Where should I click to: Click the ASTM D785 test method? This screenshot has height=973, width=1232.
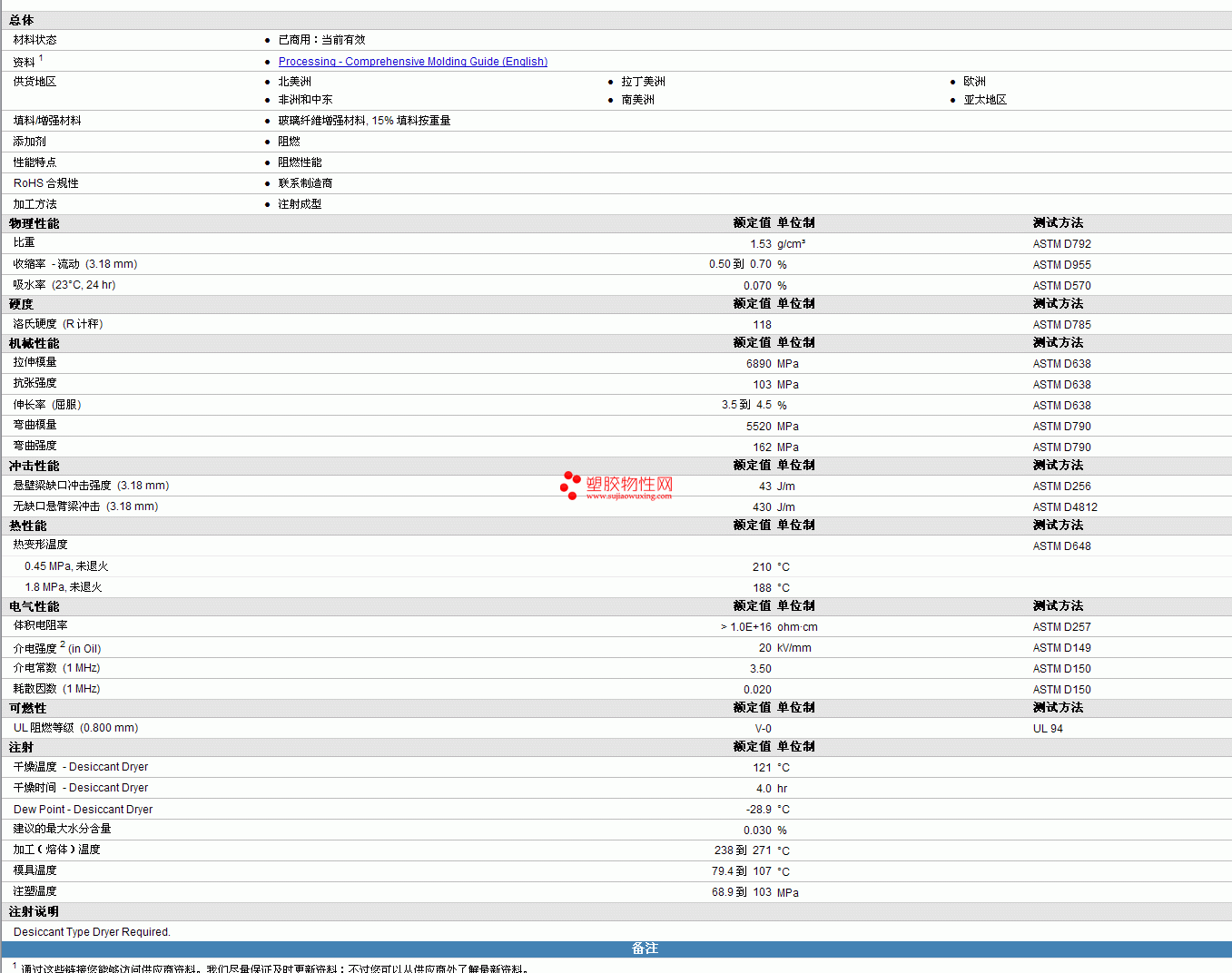pos(1062,325)
